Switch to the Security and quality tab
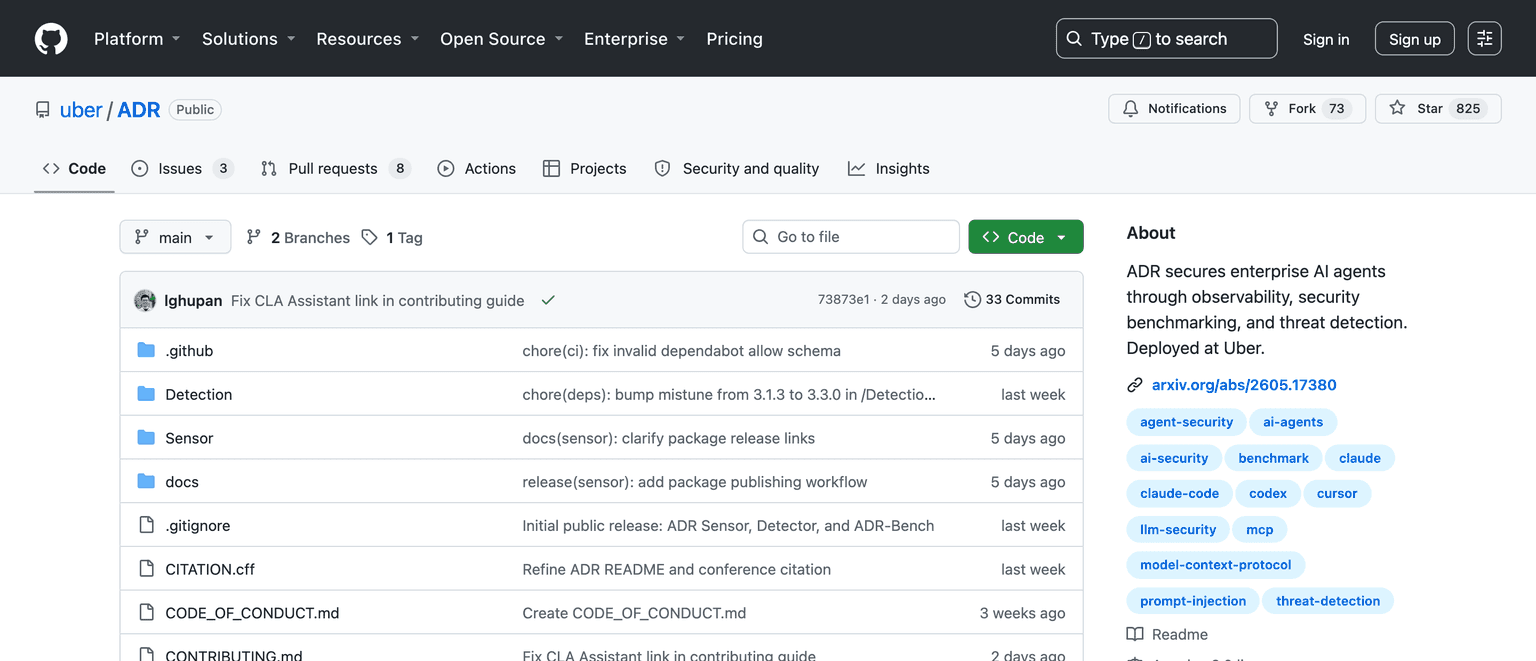 tap(736, 168)
